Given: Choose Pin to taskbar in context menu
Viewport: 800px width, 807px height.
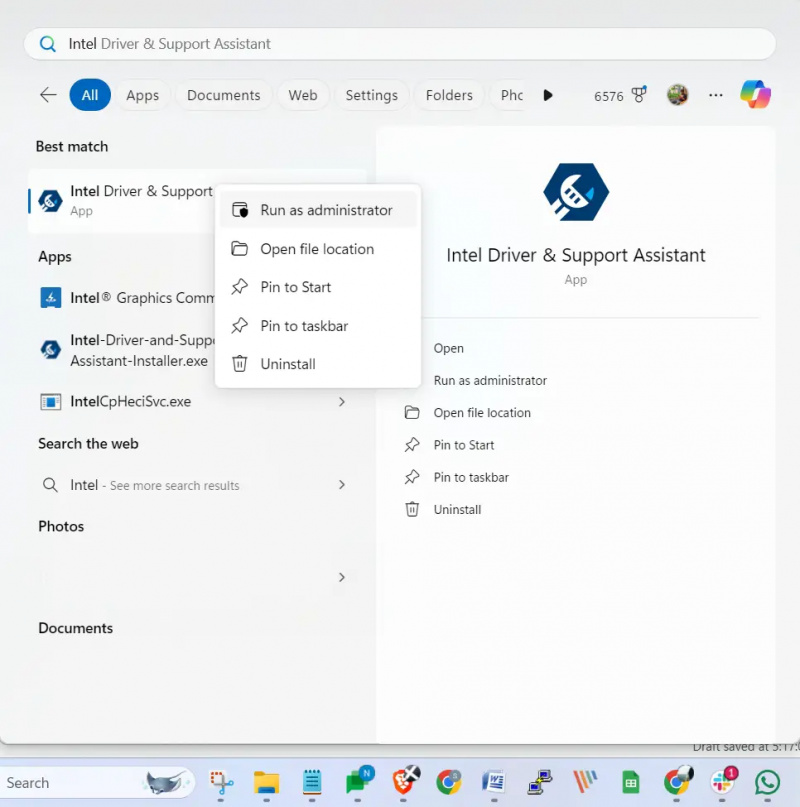Looking at the screenshot, I should (x=318, y=326).
